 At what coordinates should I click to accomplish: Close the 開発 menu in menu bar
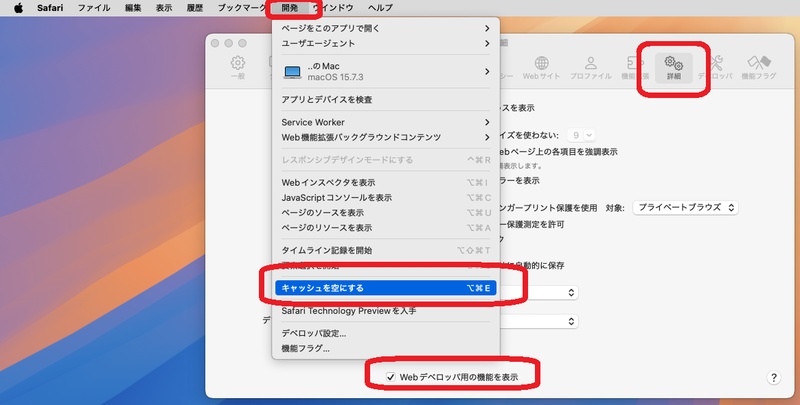[x=290, y=8]
